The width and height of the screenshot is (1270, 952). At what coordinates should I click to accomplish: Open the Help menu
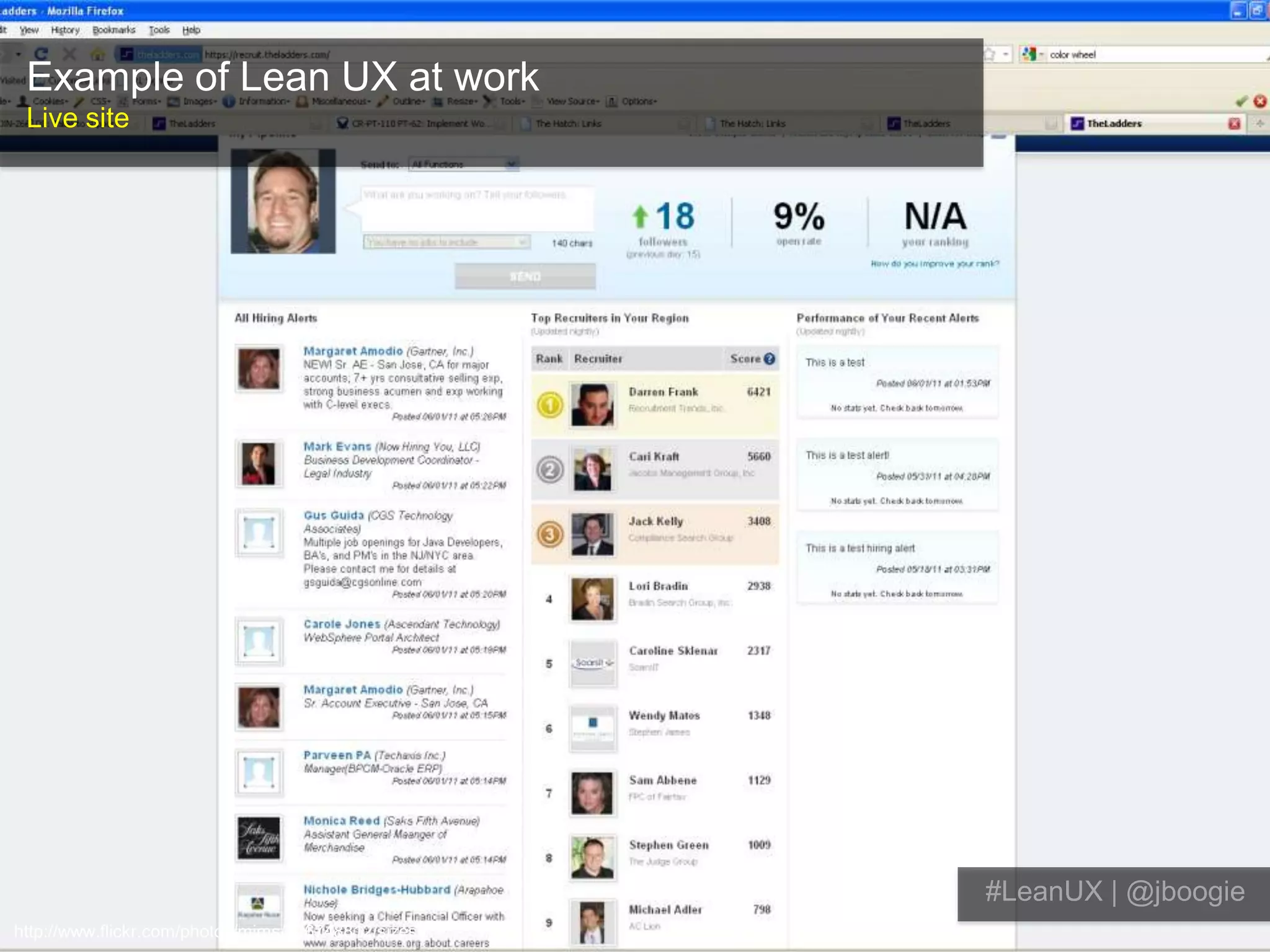[191, 30]
